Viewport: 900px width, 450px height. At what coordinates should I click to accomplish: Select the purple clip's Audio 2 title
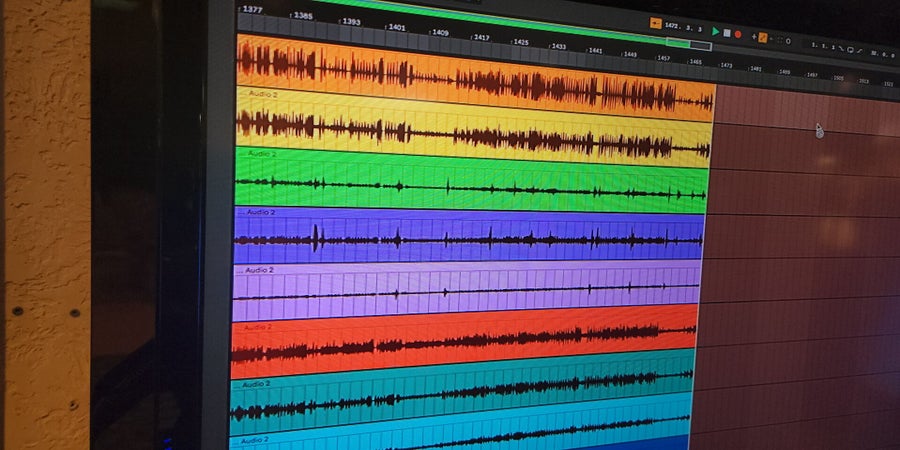[261, 212]
